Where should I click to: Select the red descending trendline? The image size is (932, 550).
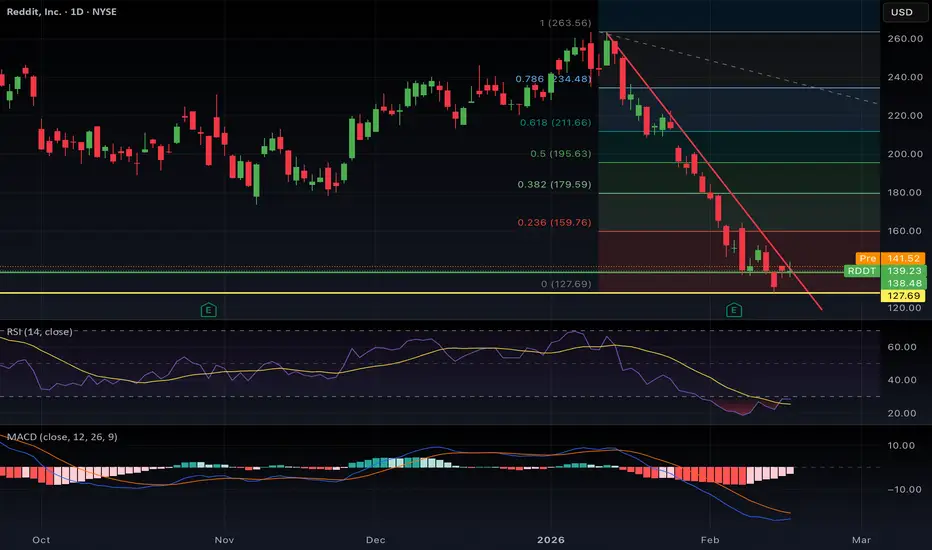pos(713,171)
